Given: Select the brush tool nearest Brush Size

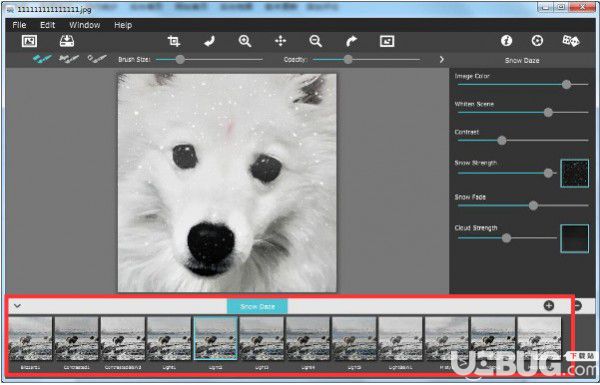Looking at the screenshot, I should 97,59.
